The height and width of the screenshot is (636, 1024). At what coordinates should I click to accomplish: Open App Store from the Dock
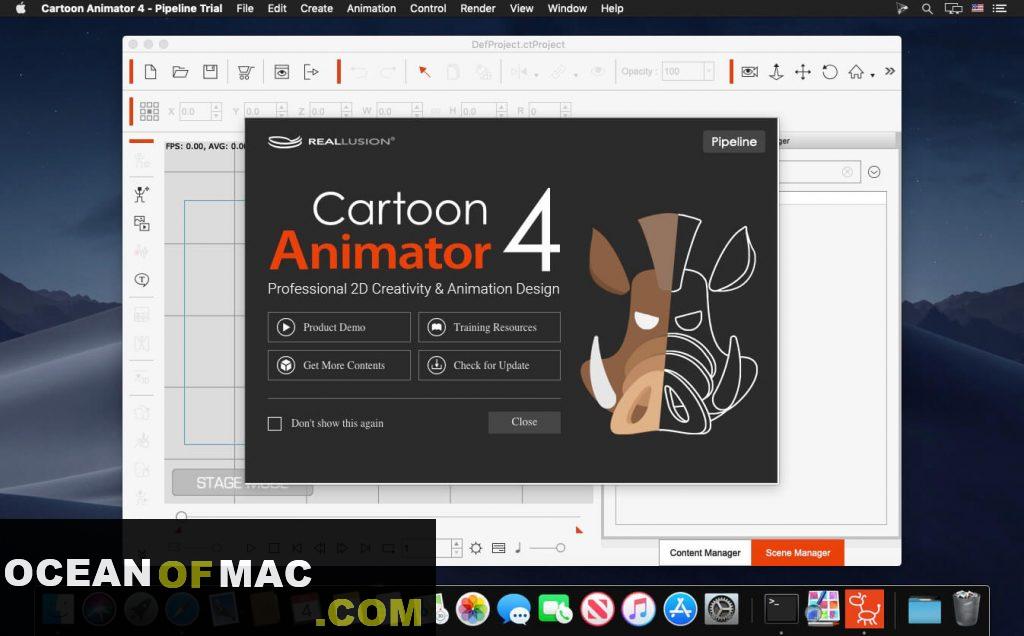click(680, 609)
